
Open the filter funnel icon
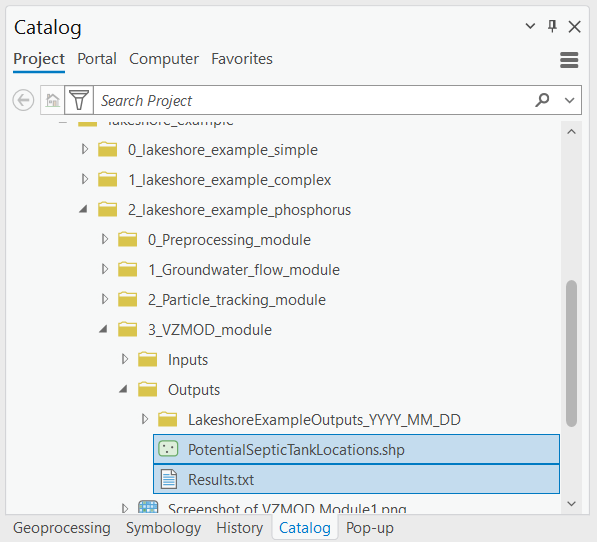tap(79, 100)
